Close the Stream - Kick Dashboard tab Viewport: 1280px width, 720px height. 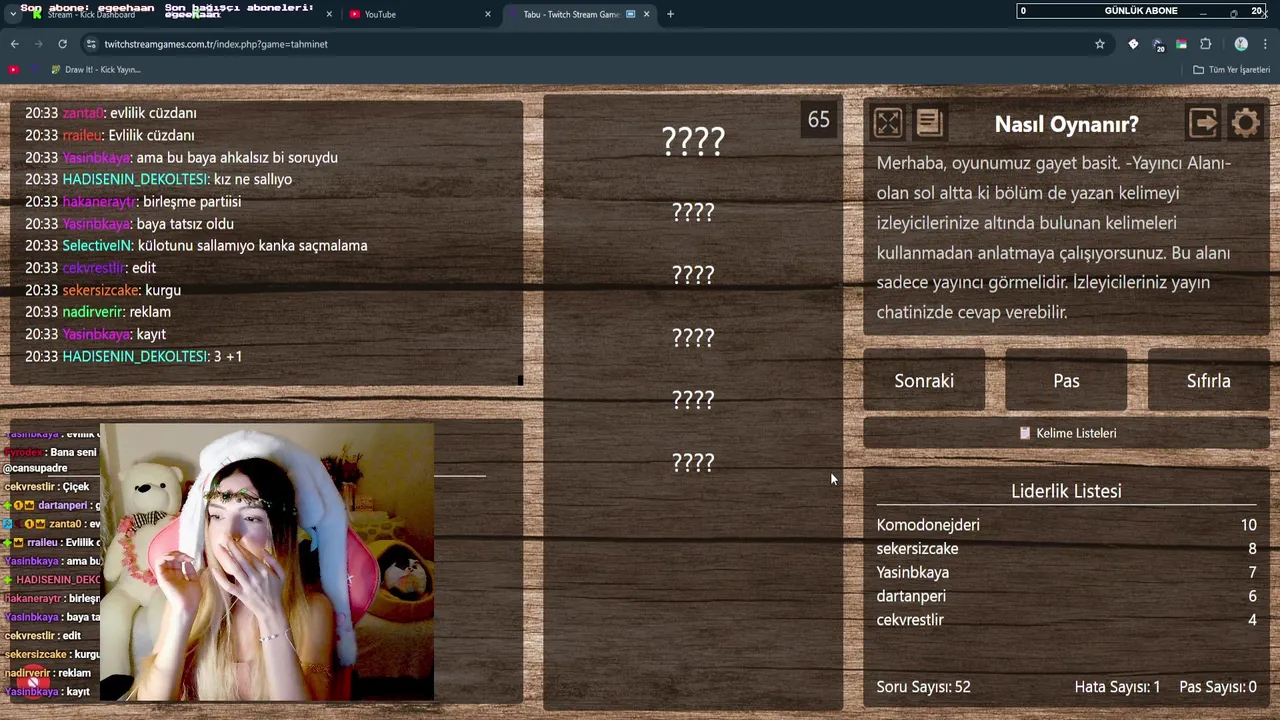click(329, 14)
